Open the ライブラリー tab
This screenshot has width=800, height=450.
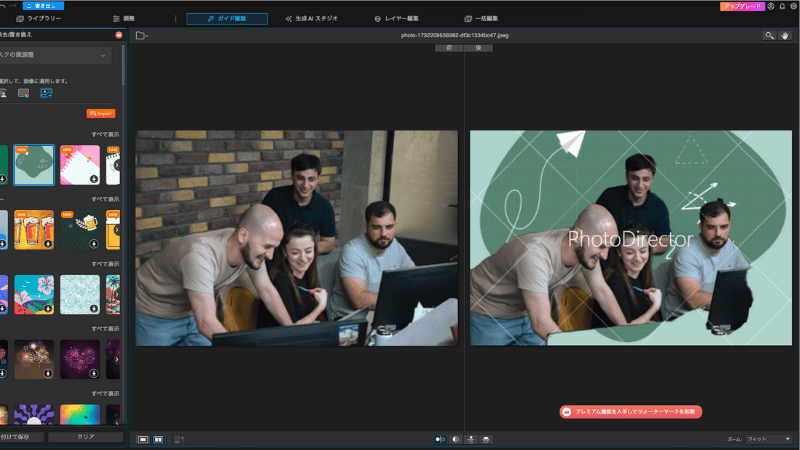click(39, 19)
